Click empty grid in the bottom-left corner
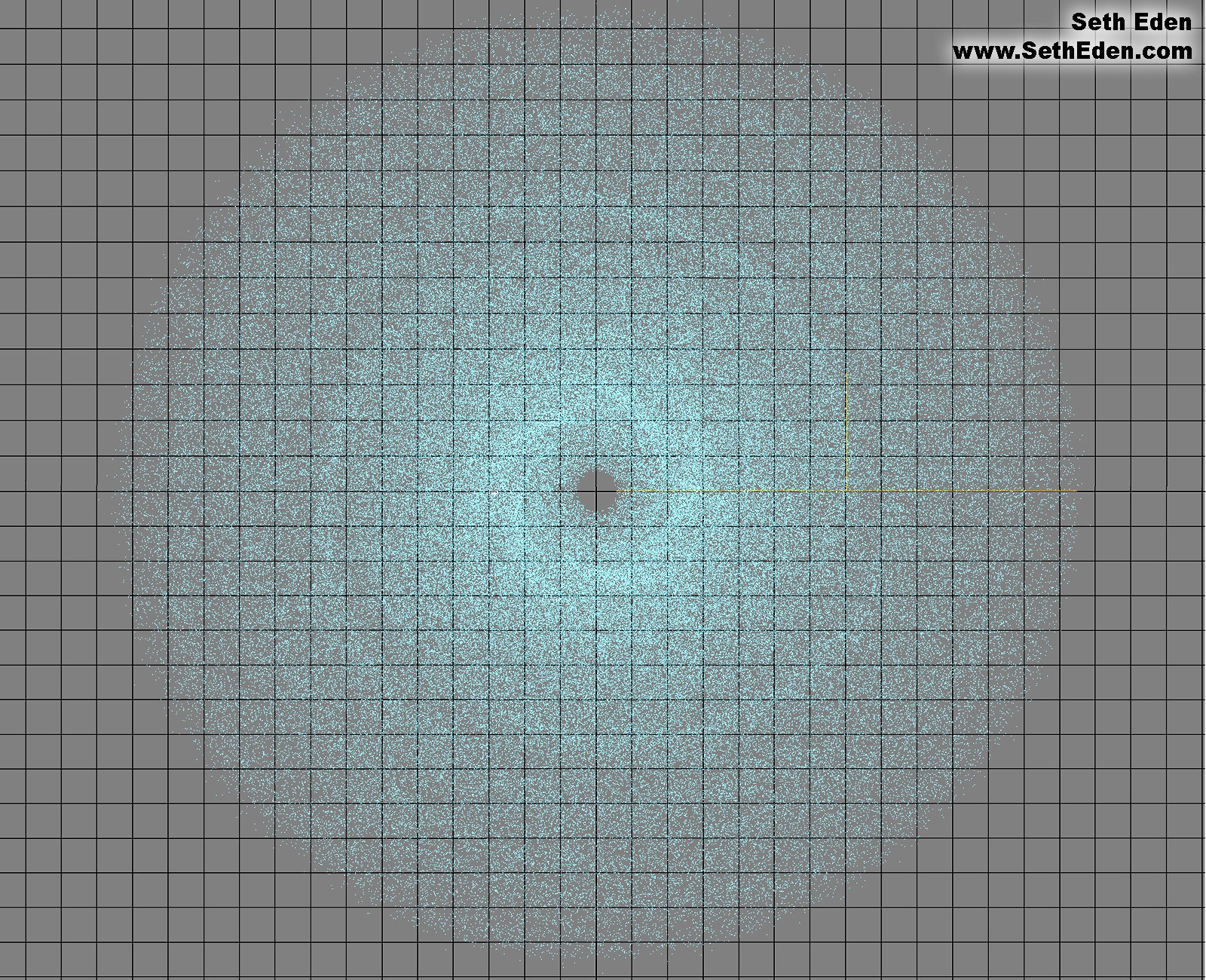This screenshot has width=1206, height=980. 45,935
